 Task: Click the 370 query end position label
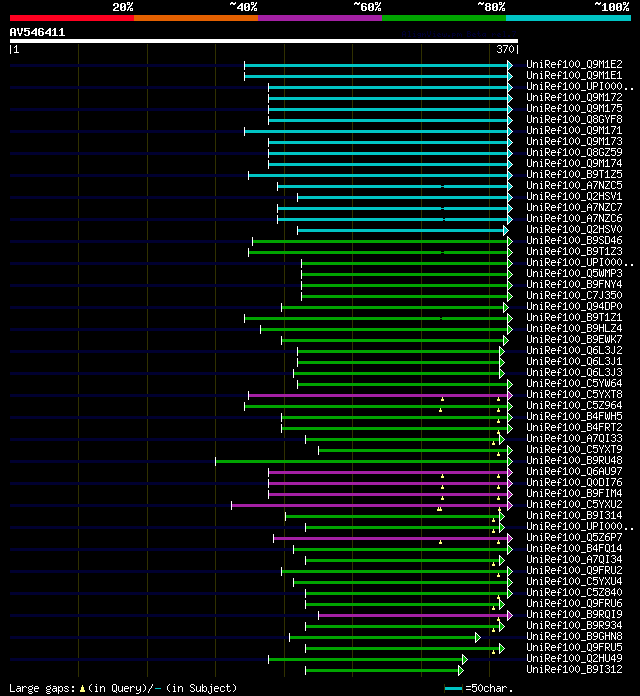[x=505, y=49]
